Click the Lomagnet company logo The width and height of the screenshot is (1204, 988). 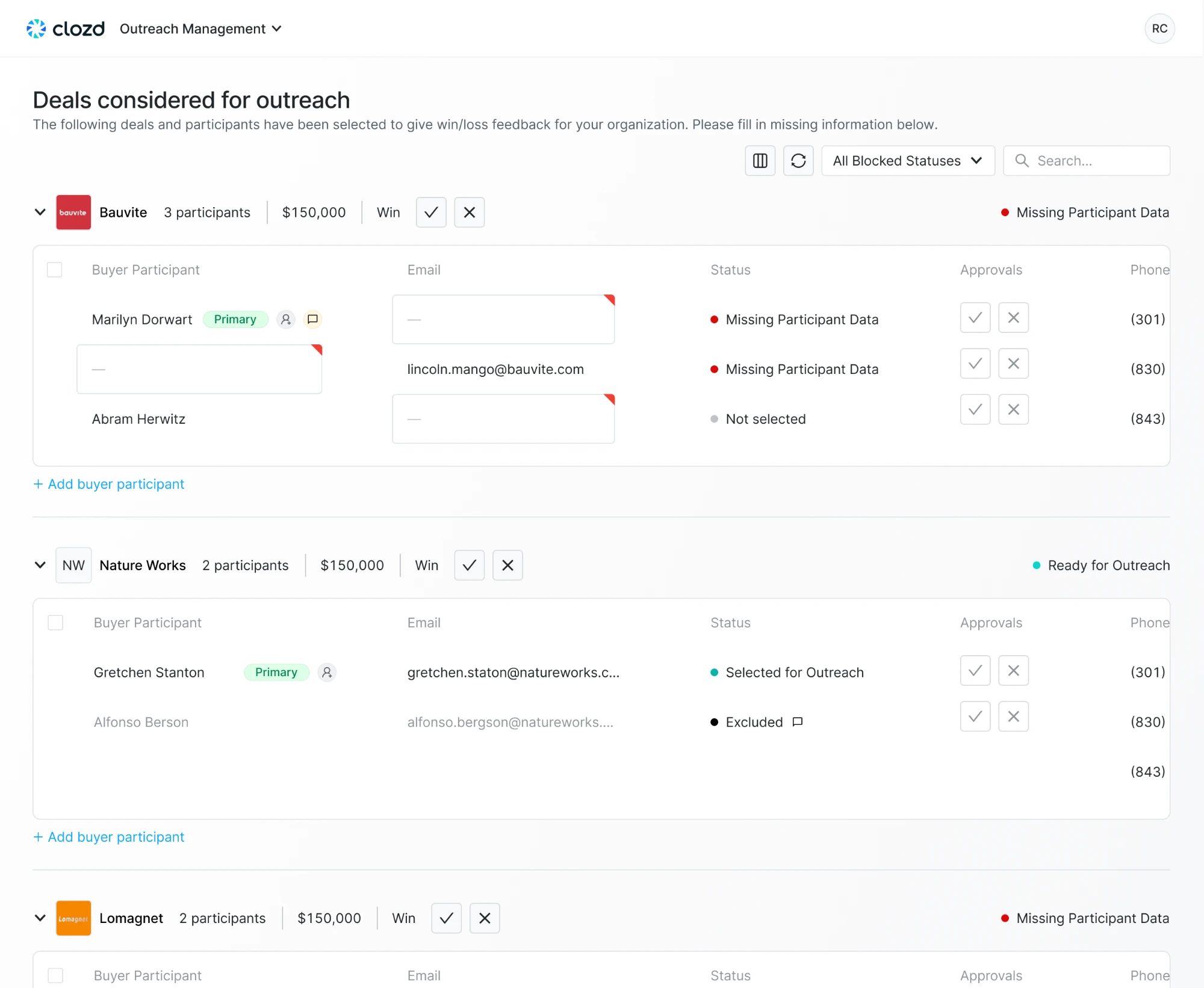tap(73, 918)
